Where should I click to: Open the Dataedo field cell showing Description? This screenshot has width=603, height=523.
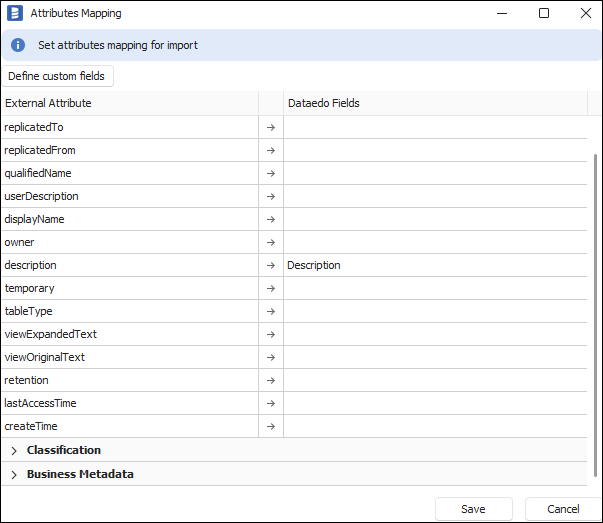435,266
